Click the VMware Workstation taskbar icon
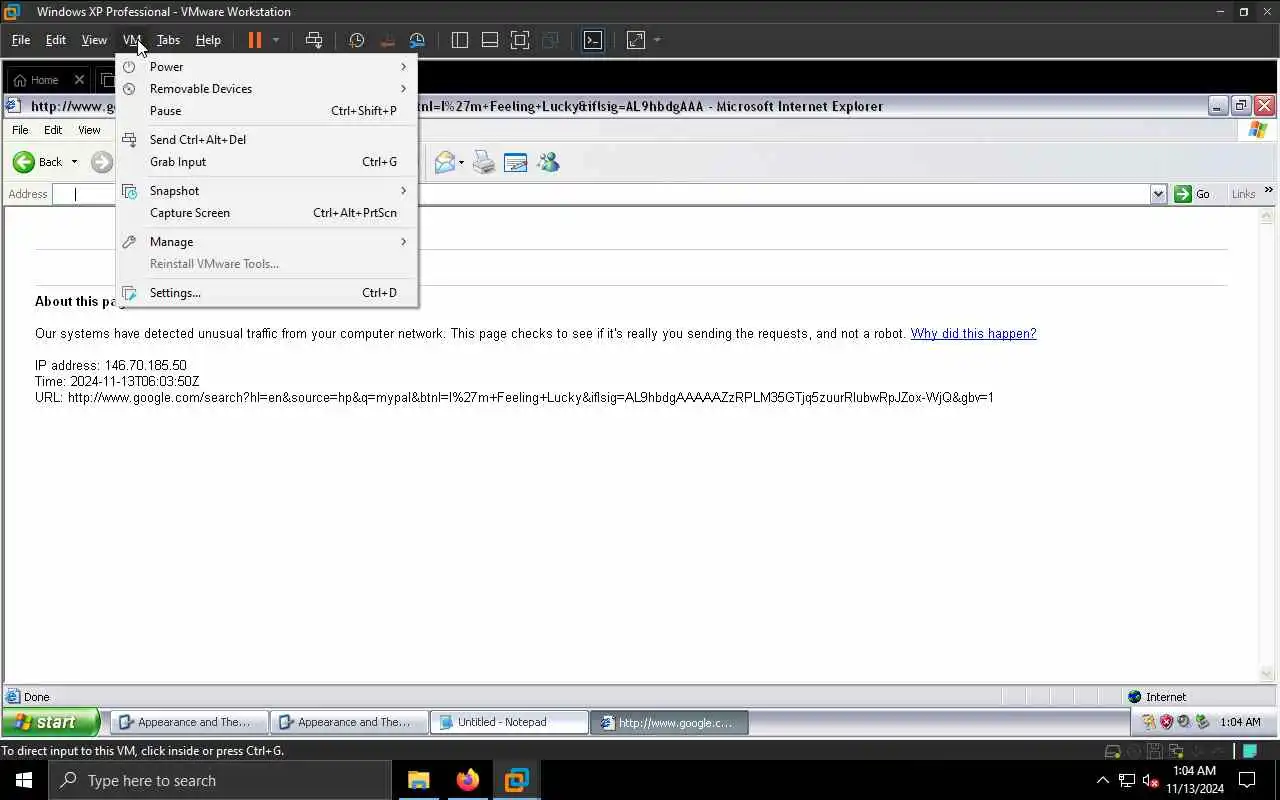The height and width of the screenshot is (800, 1280). pos(516,780)
